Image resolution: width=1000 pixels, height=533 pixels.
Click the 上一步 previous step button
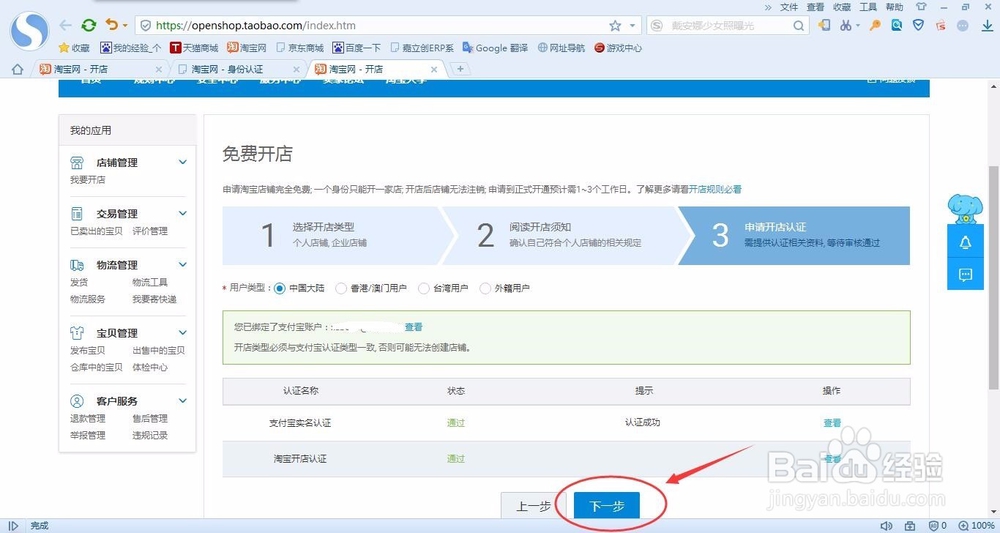coord(533,506)
